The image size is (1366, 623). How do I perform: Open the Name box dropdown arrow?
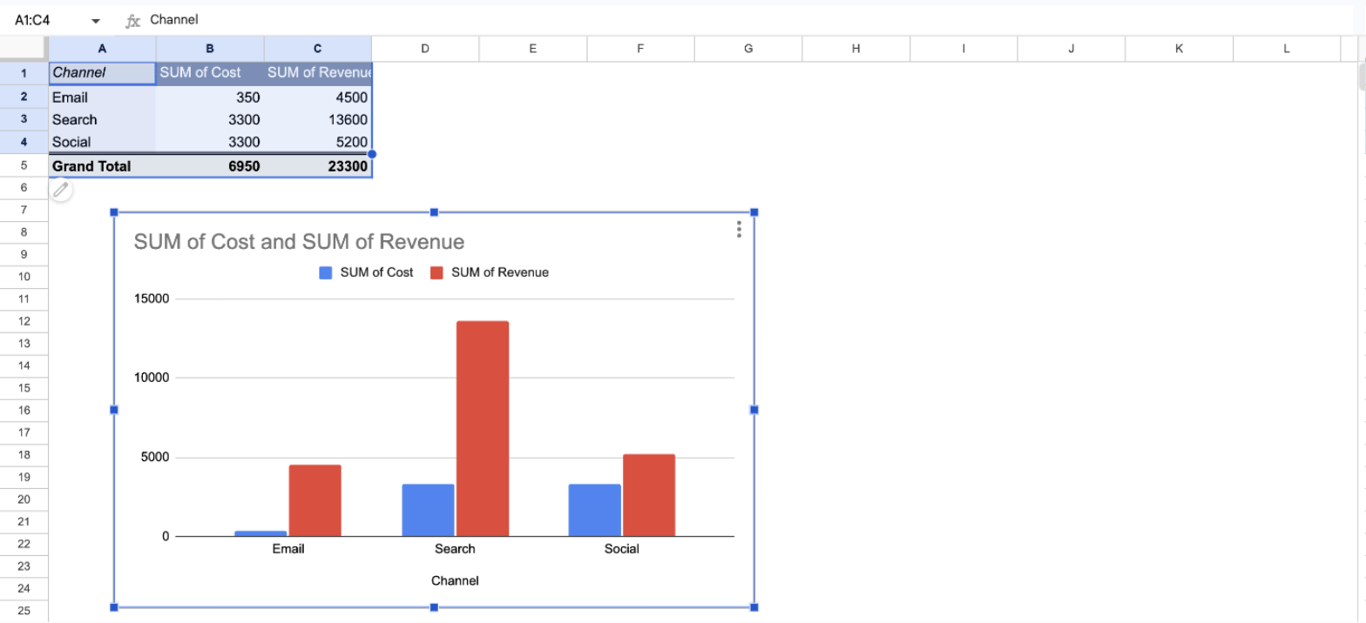point(96,21)
